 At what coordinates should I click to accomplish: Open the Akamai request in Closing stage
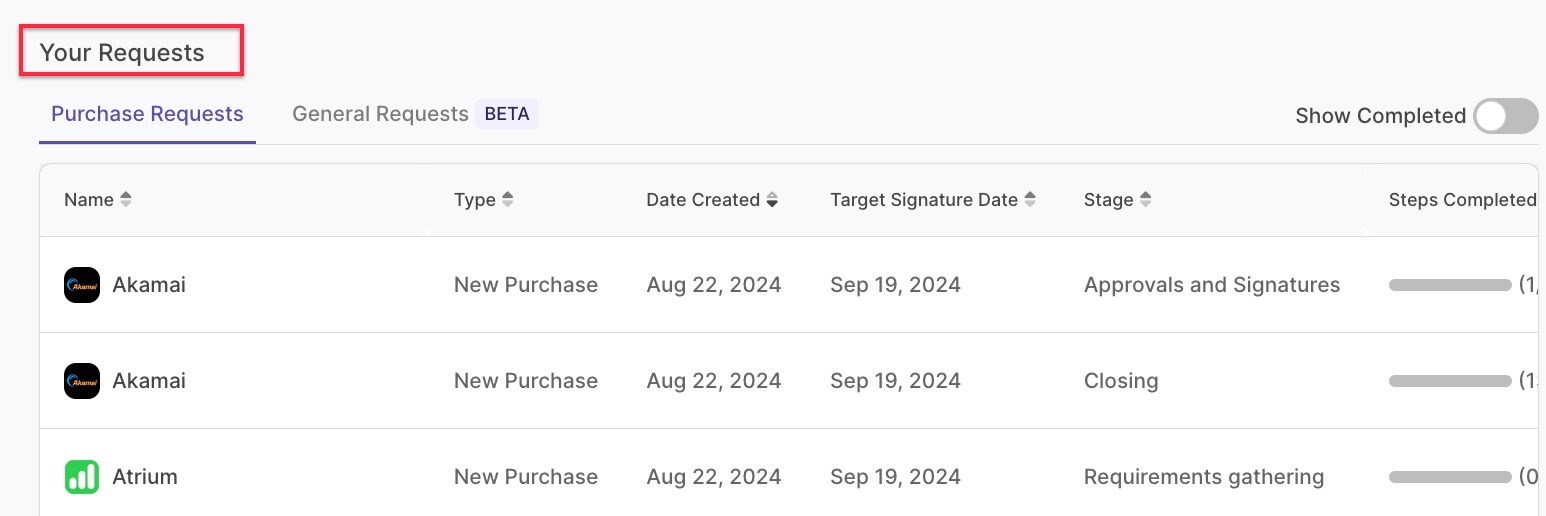[x=788, y=381]
